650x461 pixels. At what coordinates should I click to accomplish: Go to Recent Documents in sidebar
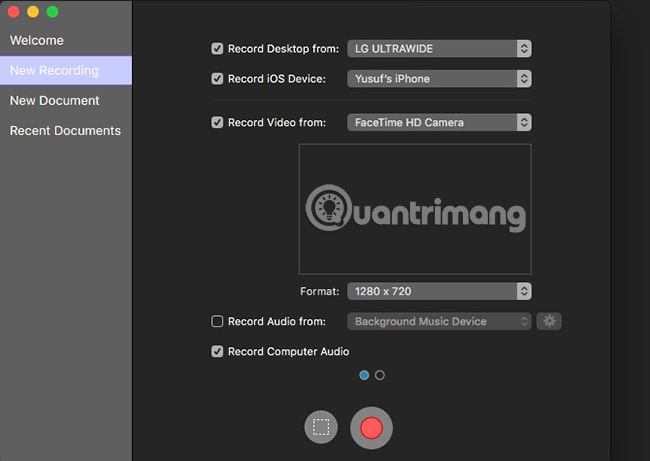(65, 131)
